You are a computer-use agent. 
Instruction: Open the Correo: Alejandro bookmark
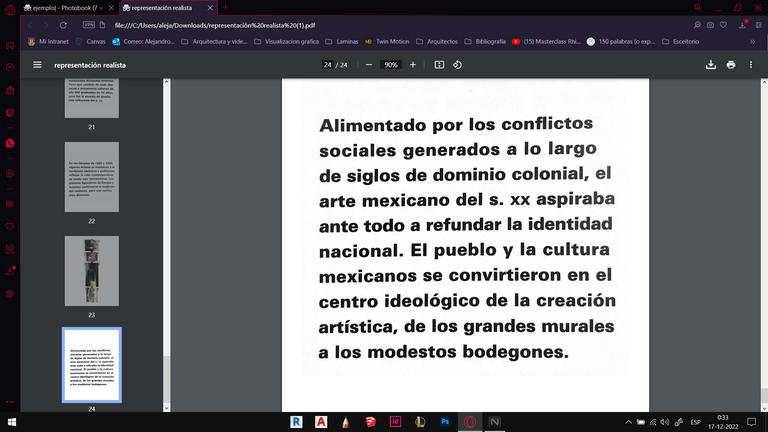[x=144, y=42]
